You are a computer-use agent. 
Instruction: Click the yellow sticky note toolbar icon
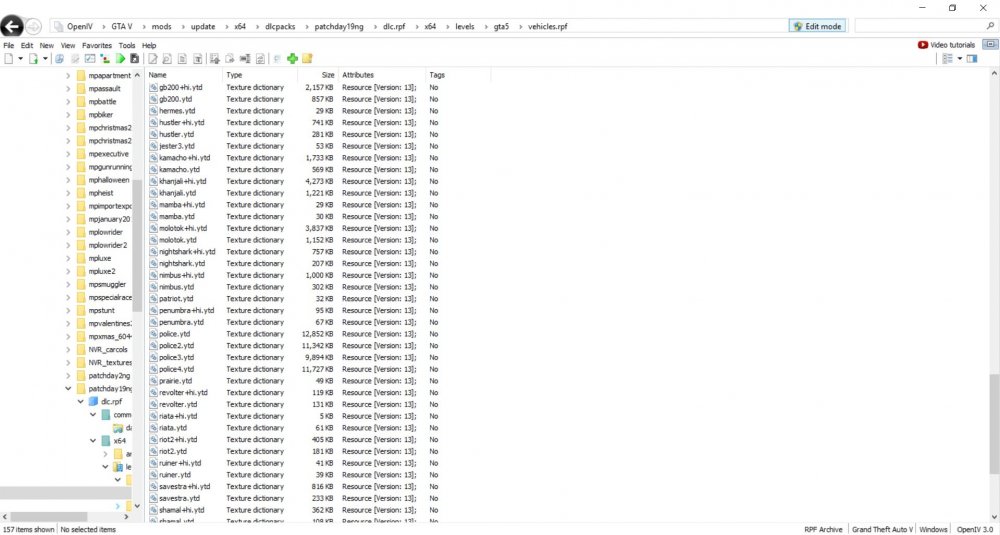[307, 59]
